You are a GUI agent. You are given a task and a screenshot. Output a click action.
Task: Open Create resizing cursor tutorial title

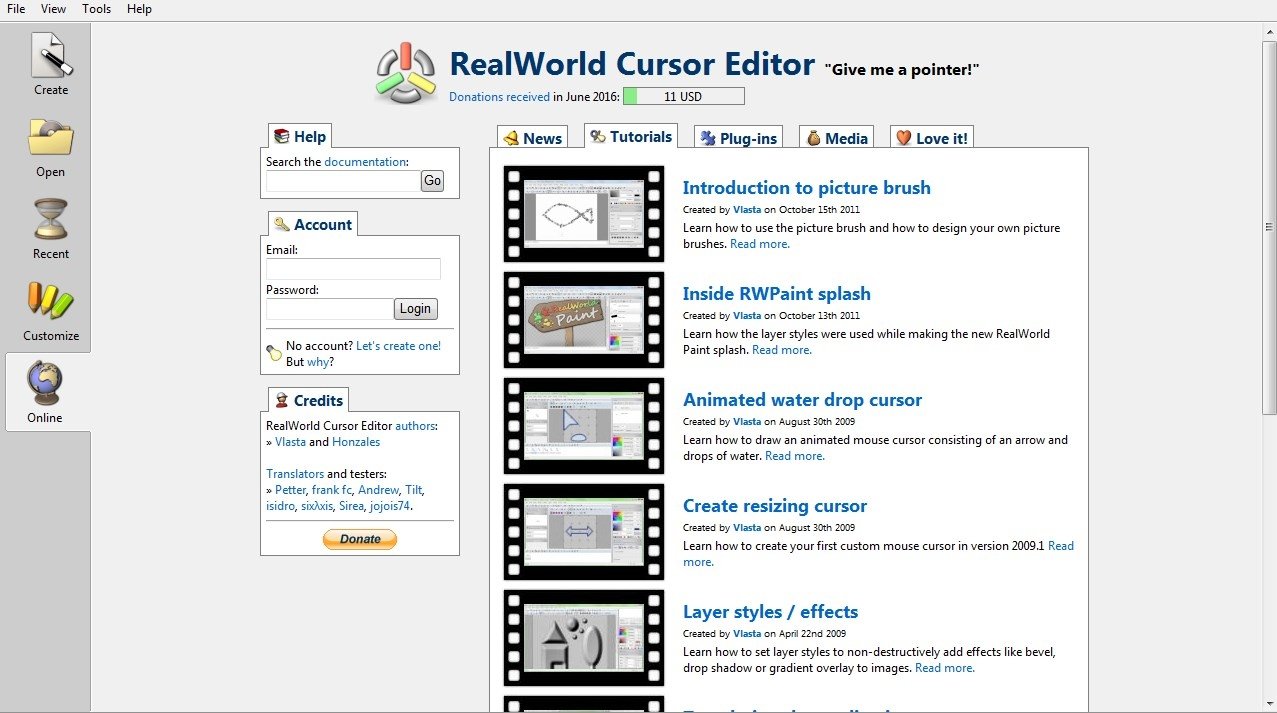click(775, 506)
